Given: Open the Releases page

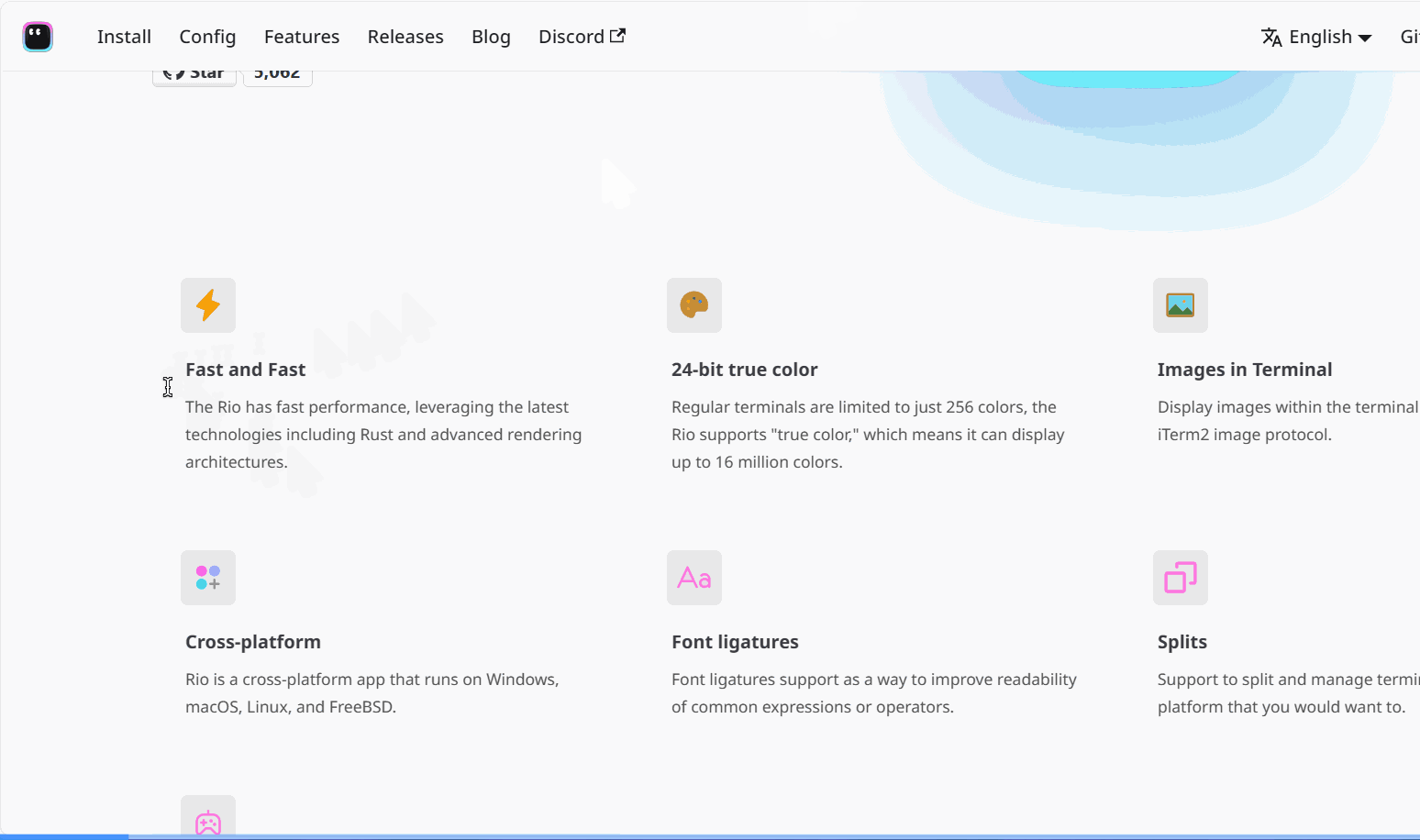Looking at the screenshot, I should point(405,37).
